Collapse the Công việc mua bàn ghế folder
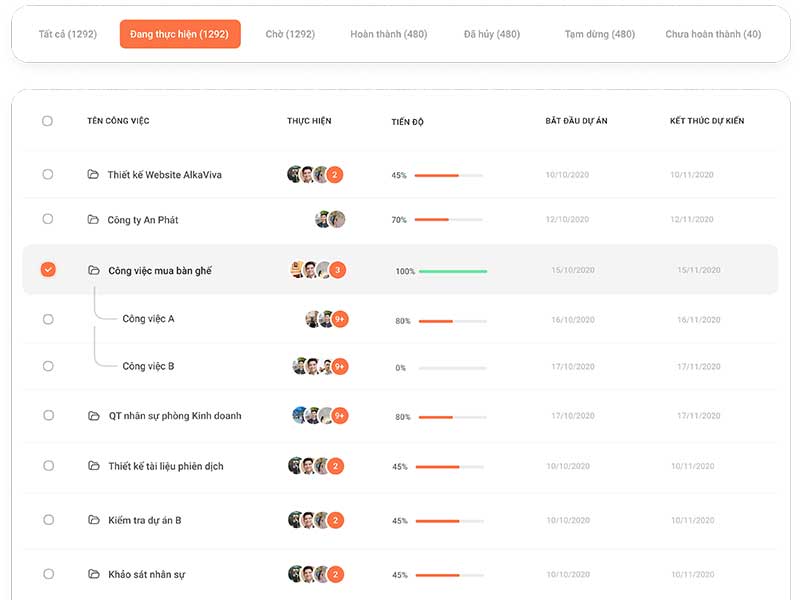This screenshot has height=600, width=800. 94,270
